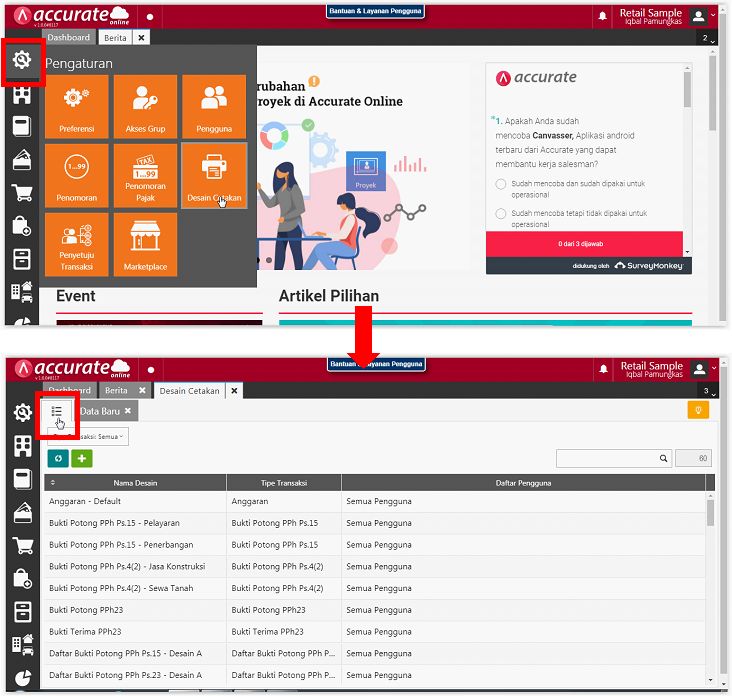The height and width of the screenshot is (696, 732).
Task: Open the inventory drawer module in bottom sidebar
Action: point(22,612)
